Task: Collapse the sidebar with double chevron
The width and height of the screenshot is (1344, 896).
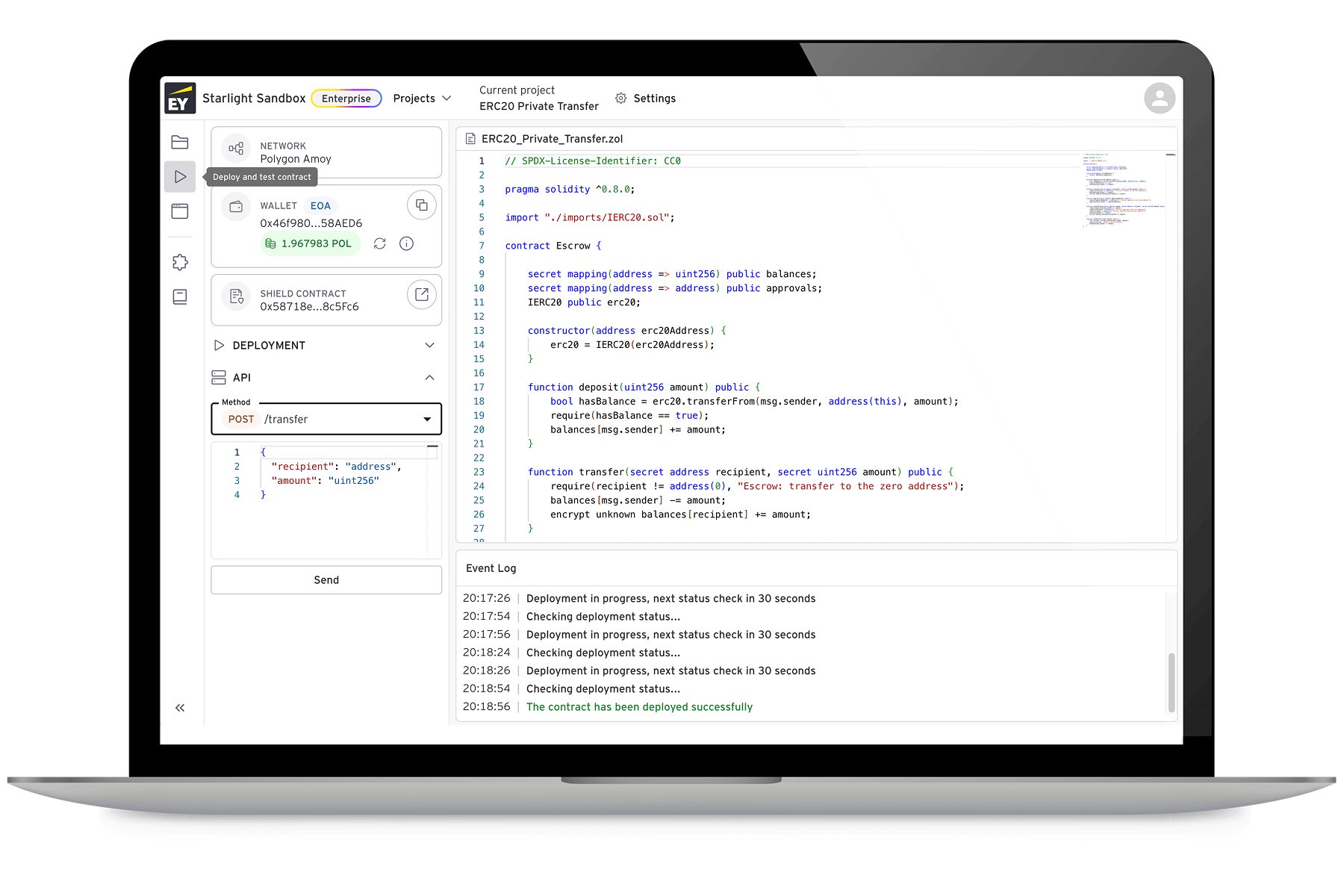Action: [x=180, y=708]
